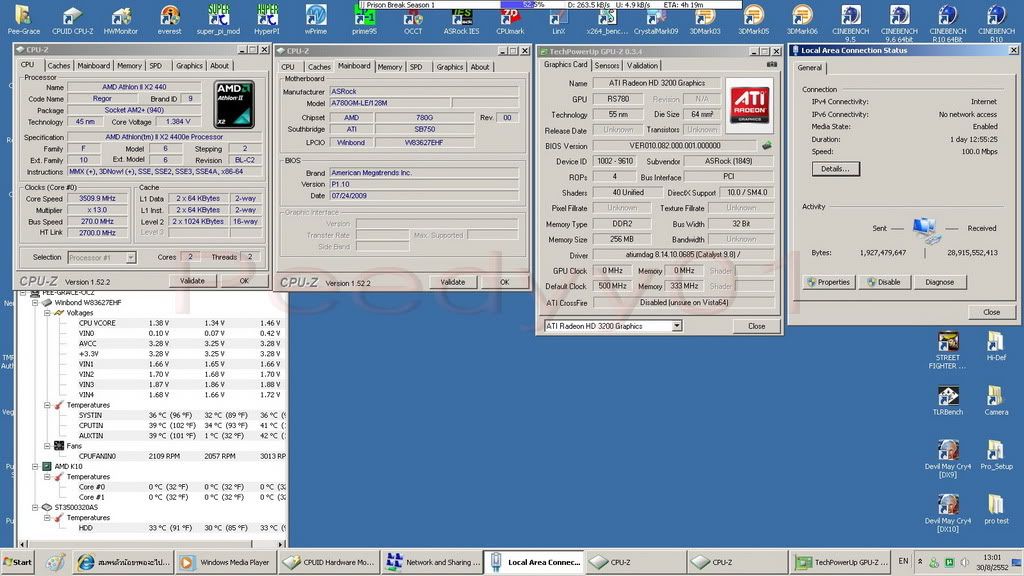Open the 3DMark06 desktop icon
The height and width of the screenshot is (576, 1024).
pos(802,20)
